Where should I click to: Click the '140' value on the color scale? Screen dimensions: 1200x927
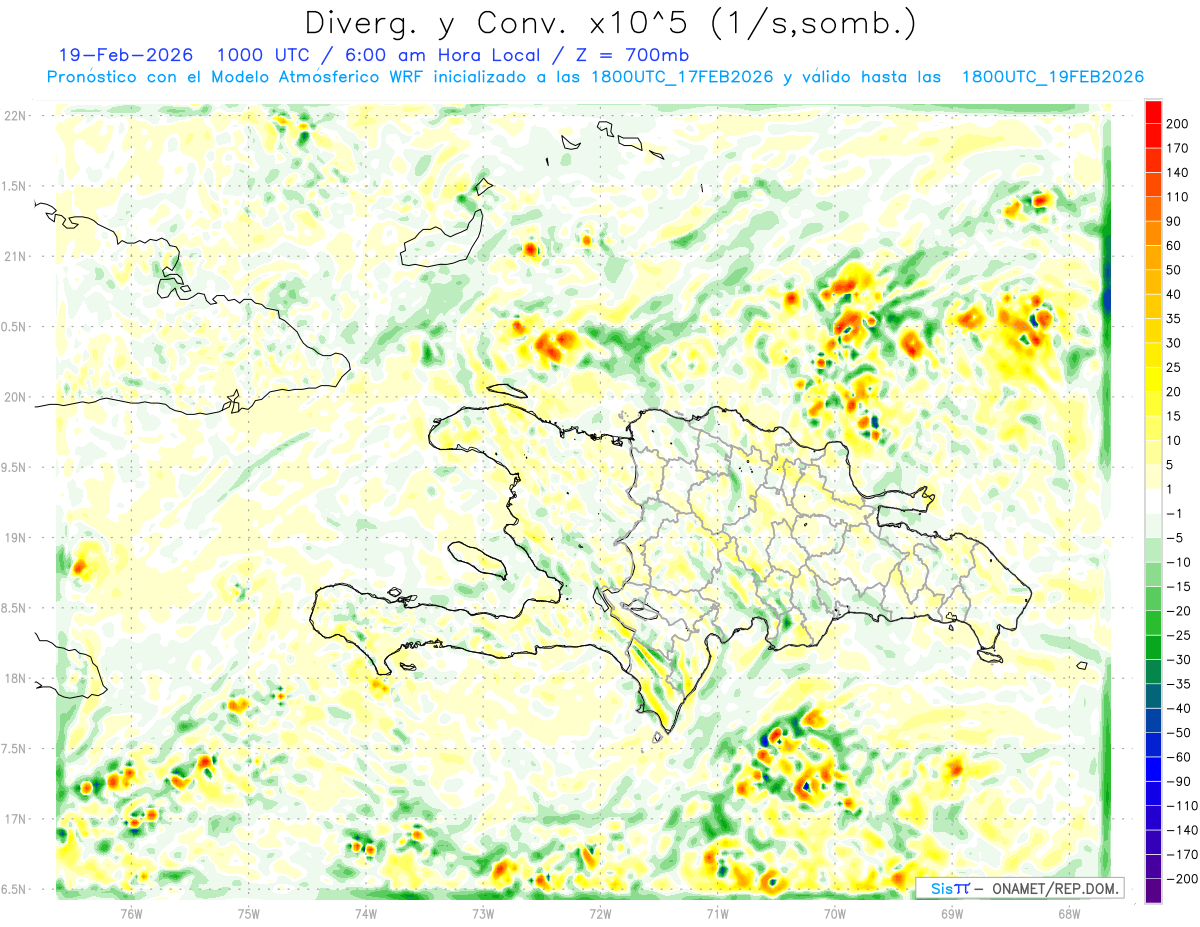click(1178, 173)
